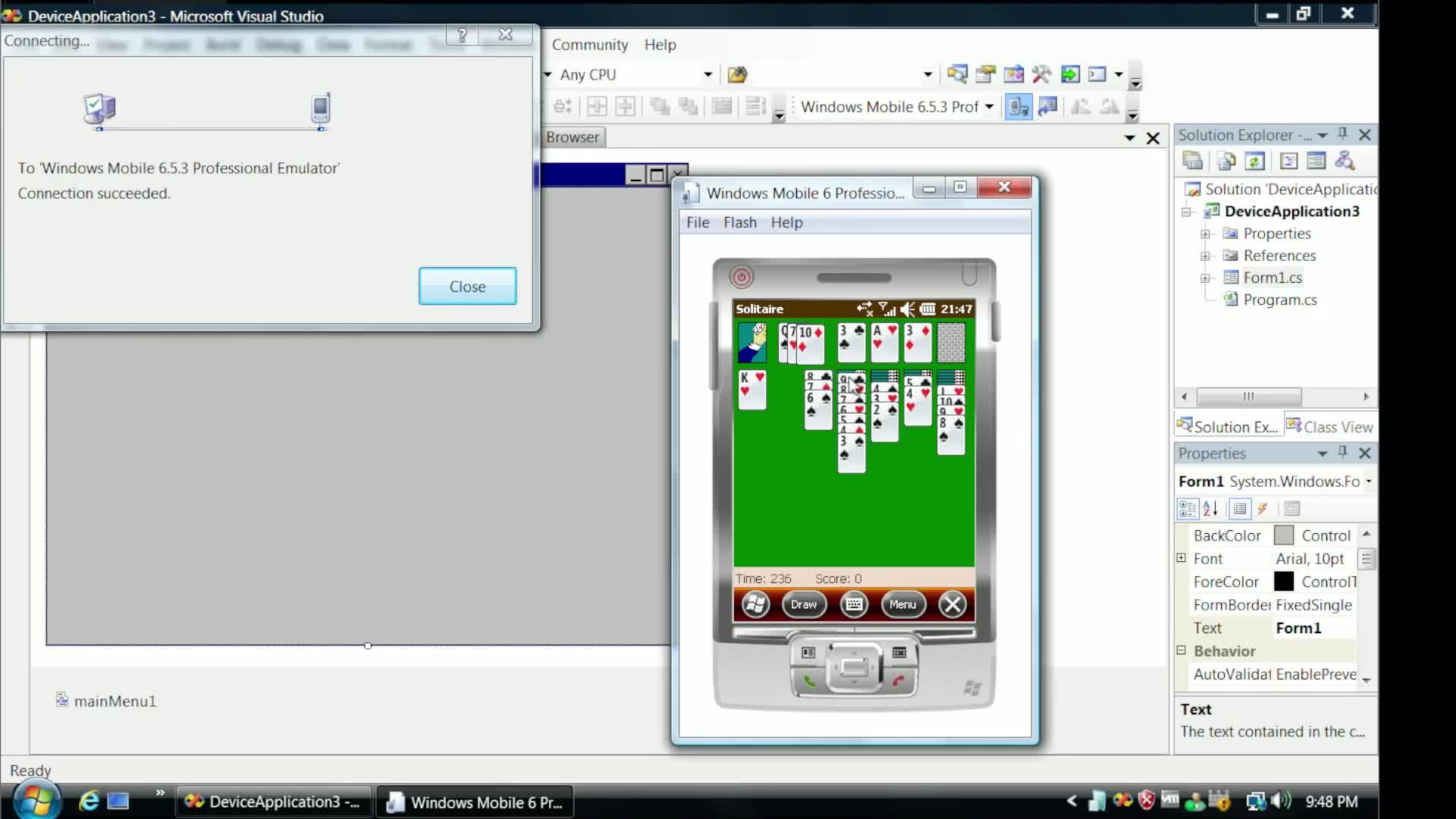Viewport: 1456px width, 819px height.
Task: Switch to the Class View tab
Action: (1330, 427)
